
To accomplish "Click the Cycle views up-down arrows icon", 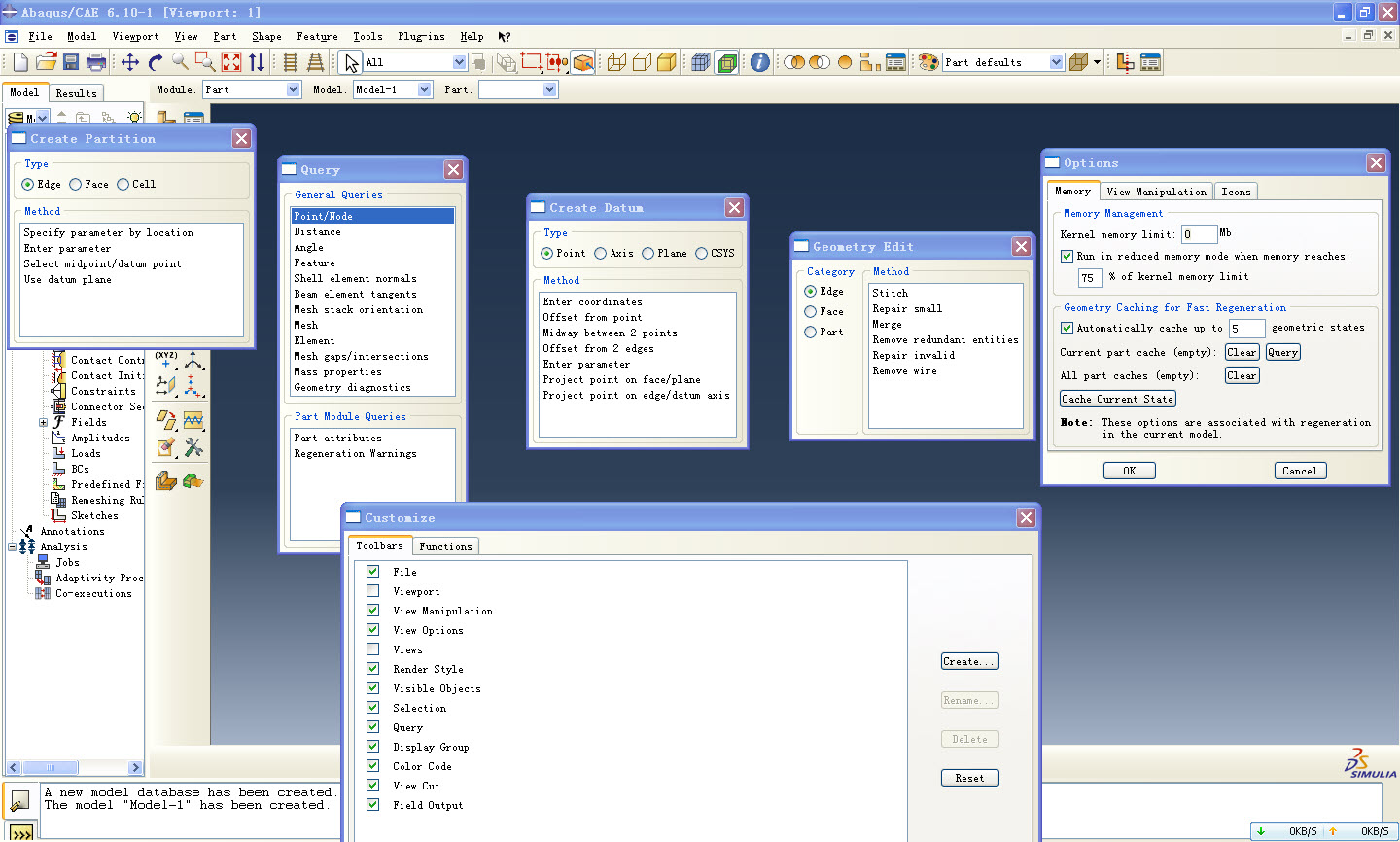I will pyautogui.click(x=257, y=62).
